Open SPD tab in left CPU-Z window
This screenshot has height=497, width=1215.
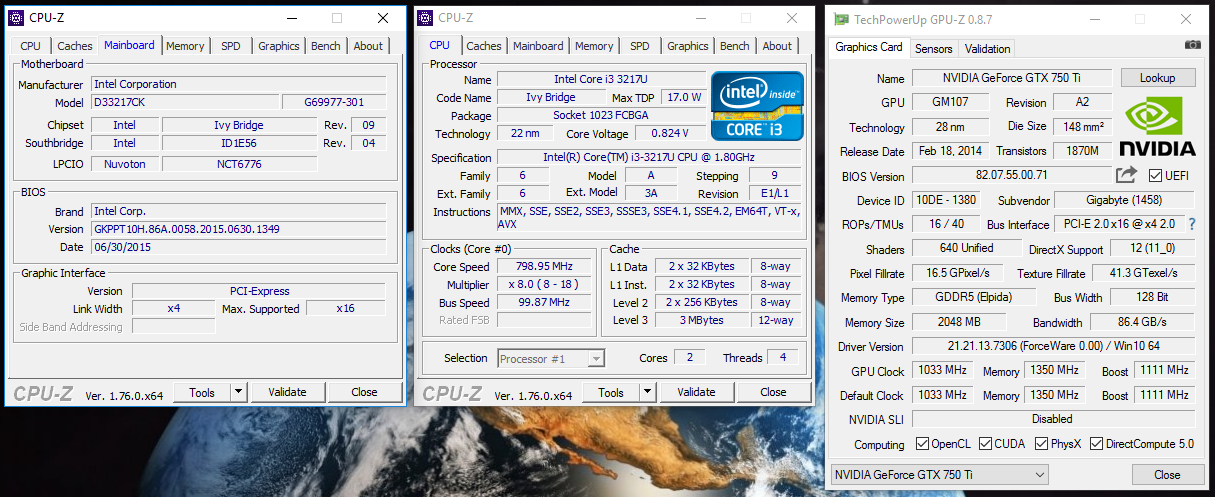click(x=231, y=46)
